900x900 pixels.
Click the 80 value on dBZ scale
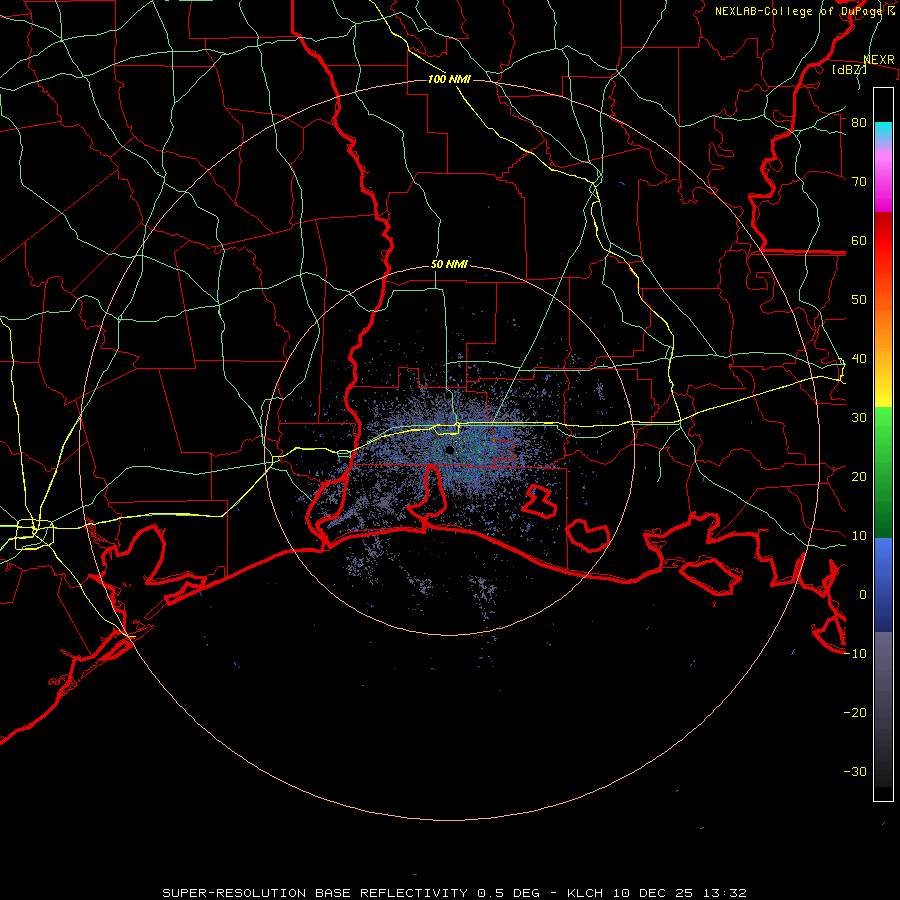[859, 123]
